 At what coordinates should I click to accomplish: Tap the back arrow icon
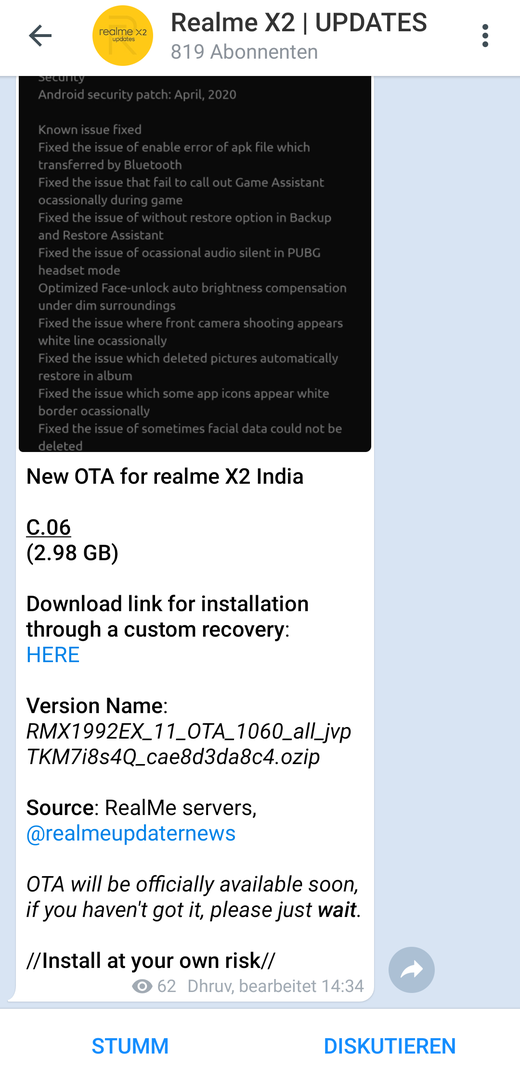(40, 36)
